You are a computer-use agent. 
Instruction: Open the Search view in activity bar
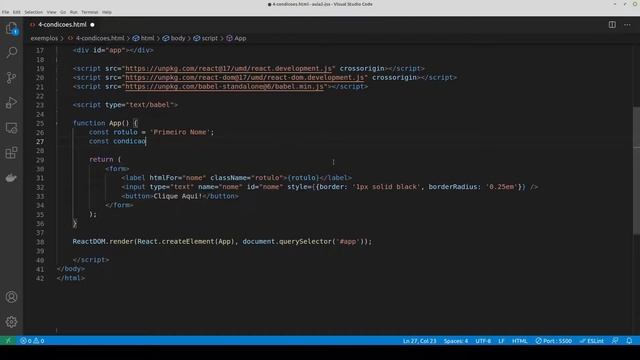(11, 52)
